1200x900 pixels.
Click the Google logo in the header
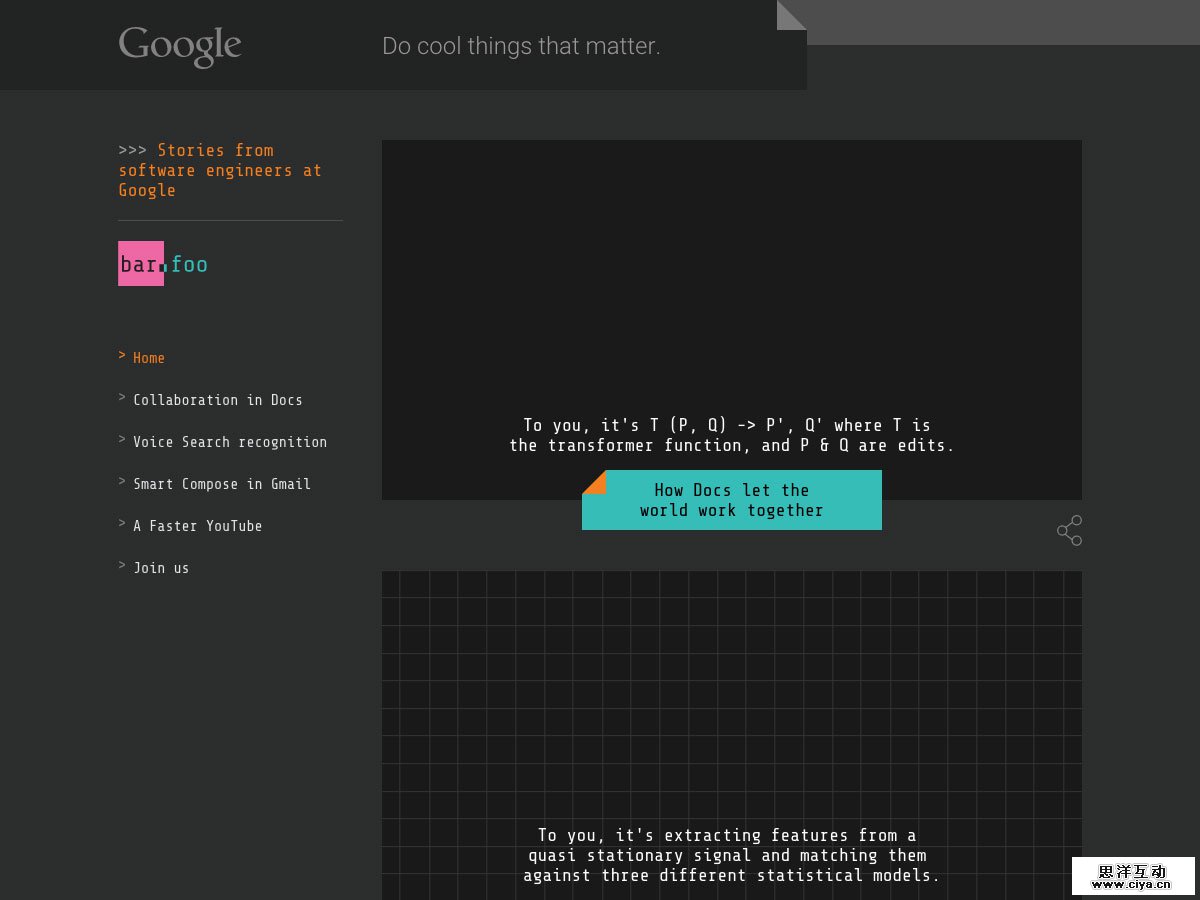tap(180, 46)
